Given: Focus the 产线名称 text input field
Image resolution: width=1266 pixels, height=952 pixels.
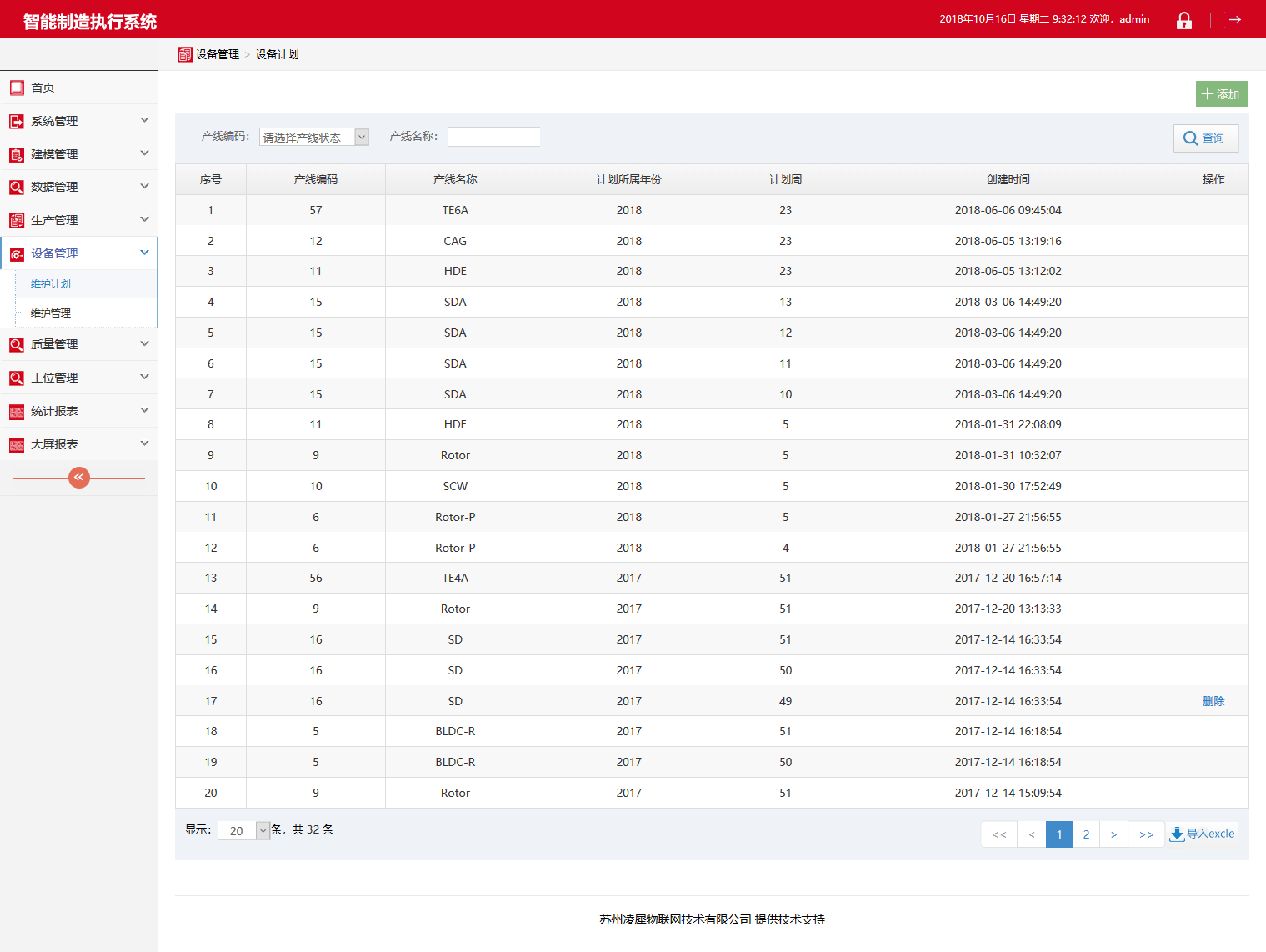Looking at the screenshot, I should pyautogui.click(x=493, y=137).
